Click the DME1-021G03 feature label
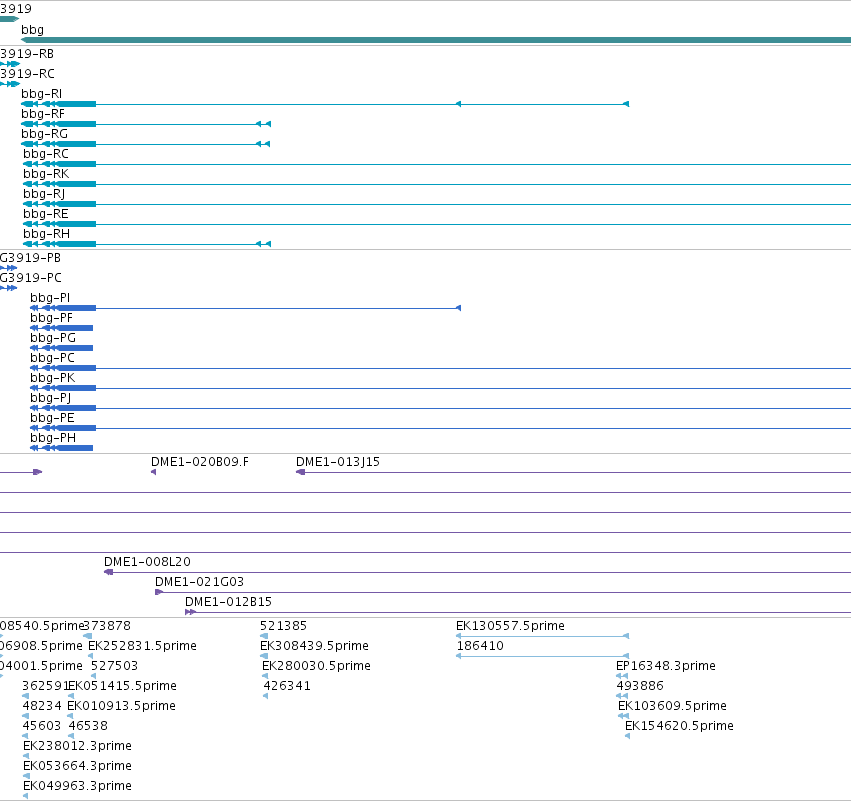 (x=199, y=582)
